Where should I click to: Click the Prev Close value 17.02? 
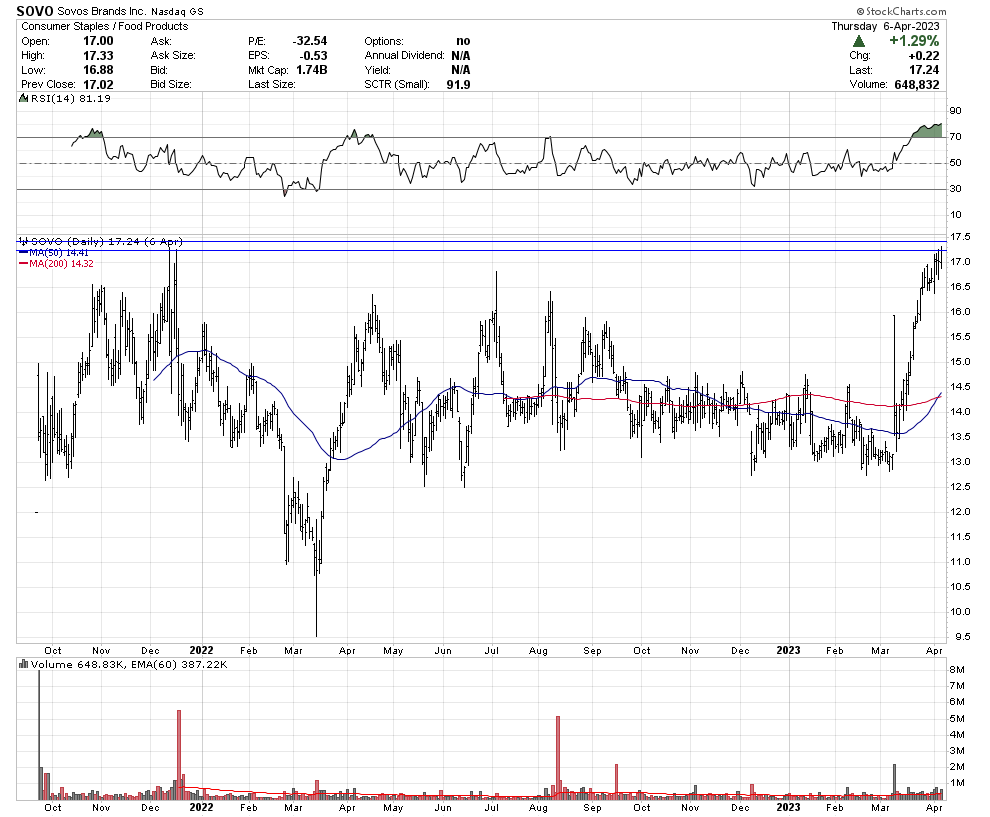tap(98, 85)
